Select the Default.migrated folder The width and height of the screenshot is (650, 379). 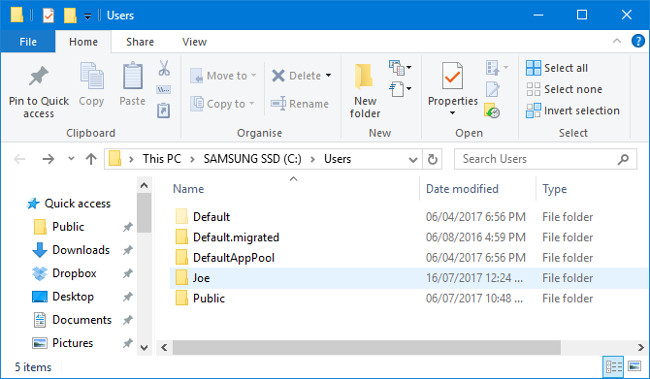tap(227, 237)
